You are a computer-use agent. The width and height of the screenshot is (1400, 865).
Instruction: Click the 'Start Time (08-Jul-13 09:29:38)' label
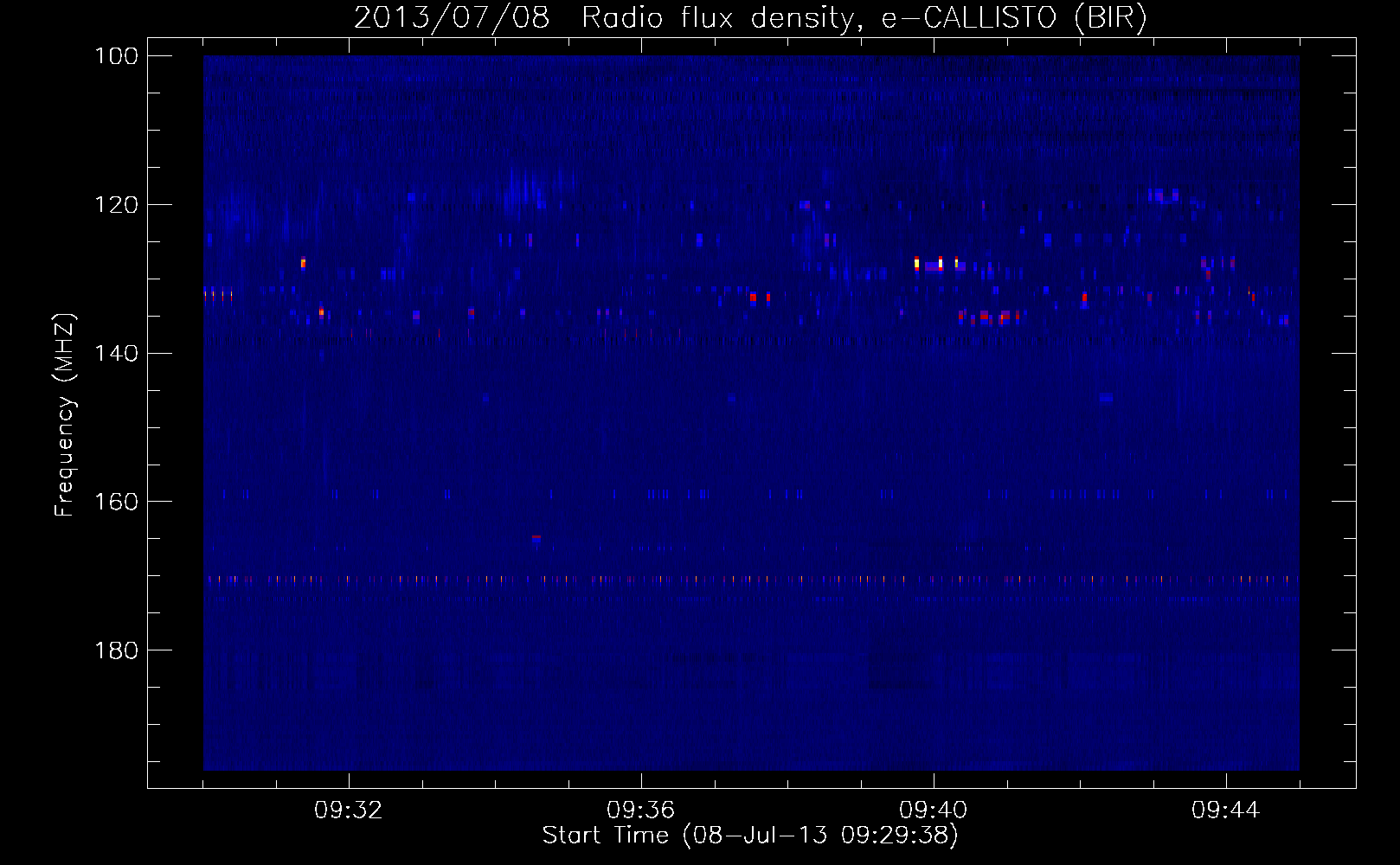coord(750,836)
